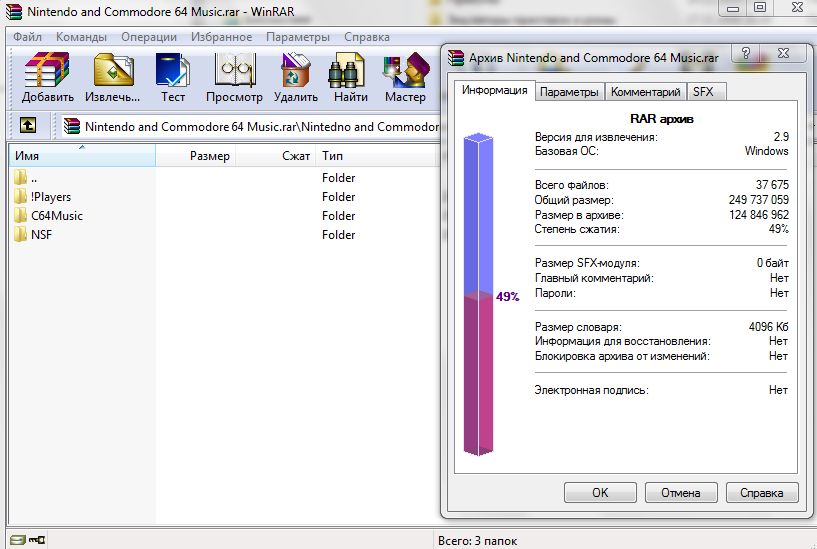Click the dictionary size 4096 Кб
This screenshot has width=817, height=549.
click(x=769, y=327)
